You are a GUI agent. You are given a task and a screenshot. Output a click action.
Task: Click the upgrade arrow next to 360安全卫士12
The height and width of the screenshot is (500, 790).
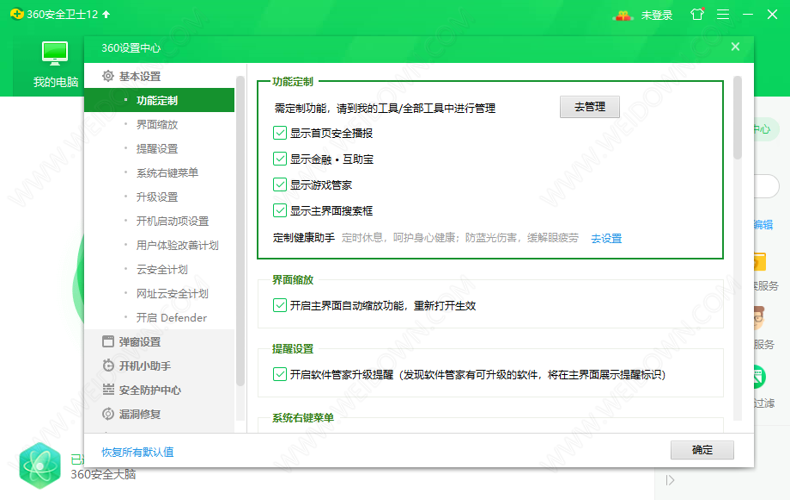[x=106, y=14]
